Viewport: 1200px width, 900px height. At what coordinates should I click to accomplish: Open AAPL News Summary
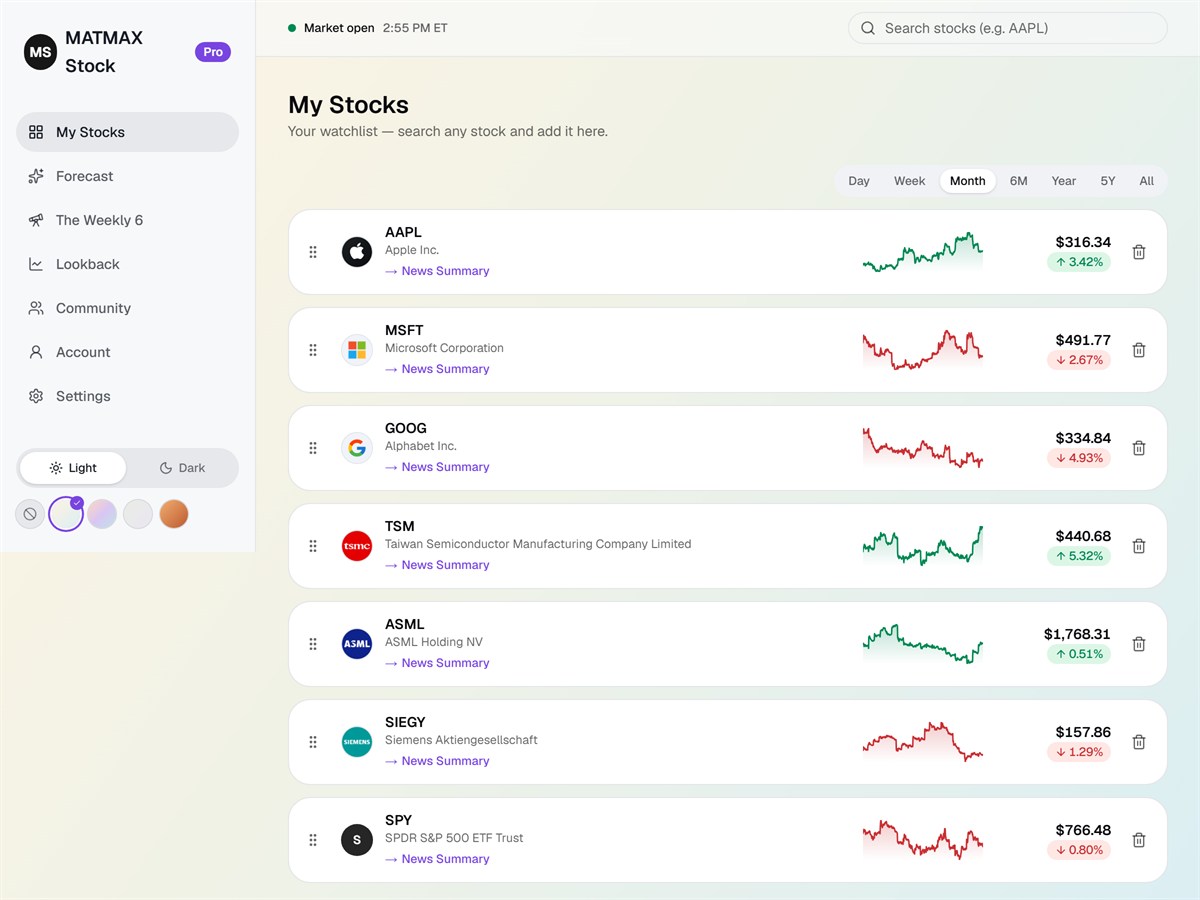click(437, 271)
